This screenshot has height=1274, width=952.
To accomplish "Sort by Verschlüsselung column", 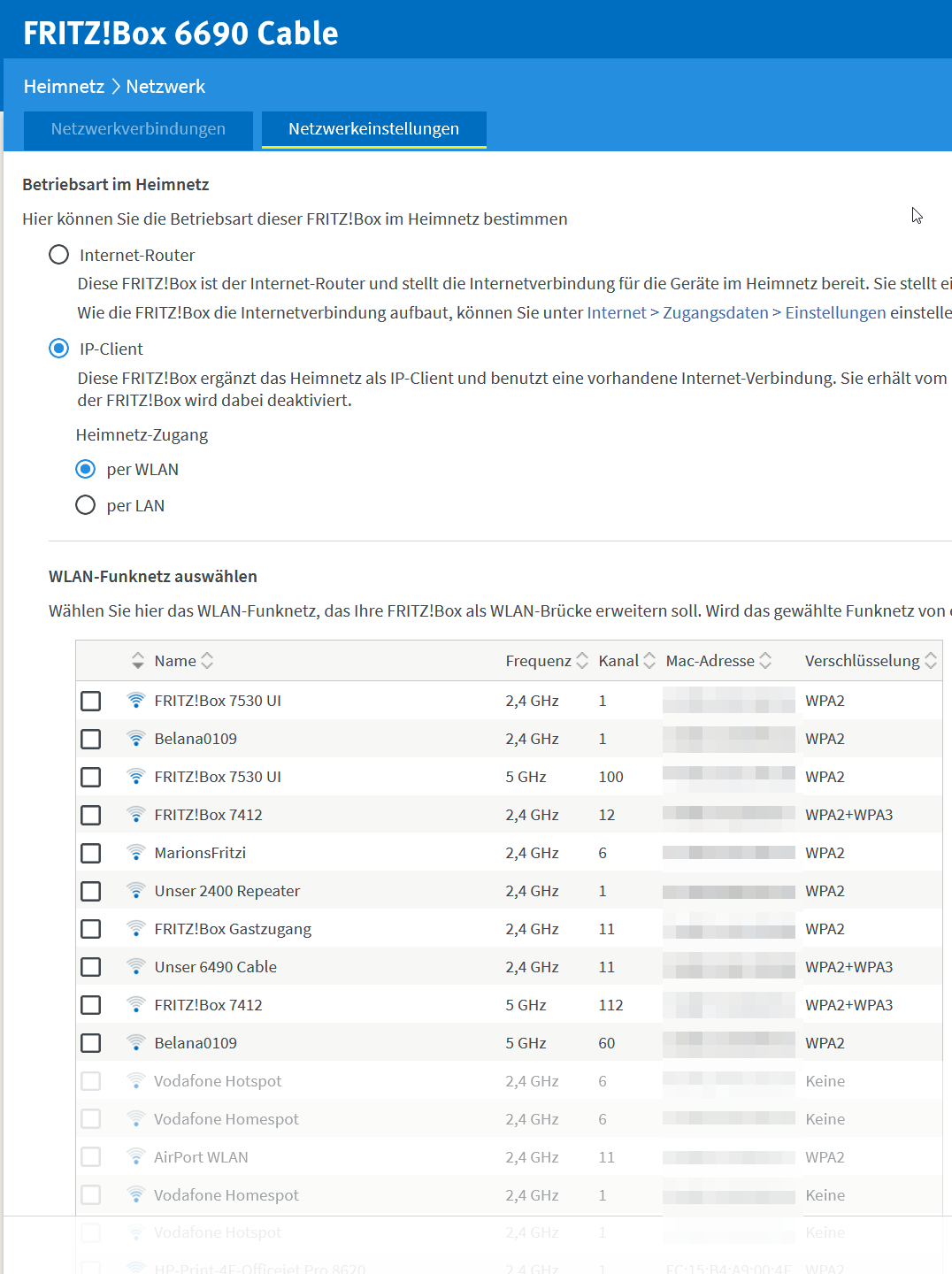I will point(931,661).
